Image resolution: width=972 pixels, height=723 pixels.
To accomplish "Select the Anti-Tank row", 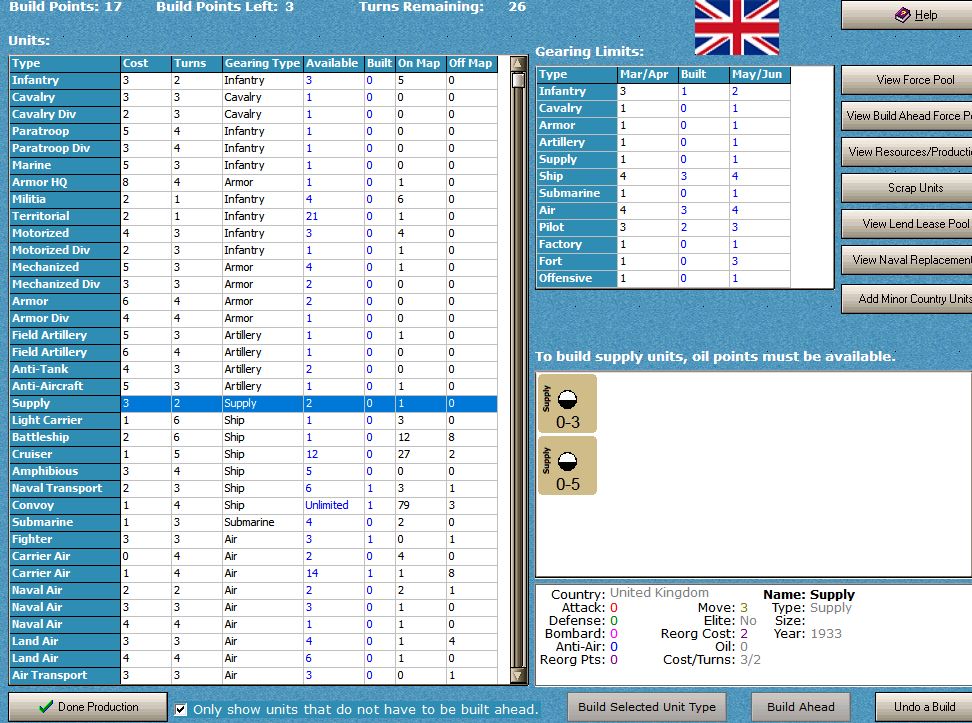I will click(253, 369).
